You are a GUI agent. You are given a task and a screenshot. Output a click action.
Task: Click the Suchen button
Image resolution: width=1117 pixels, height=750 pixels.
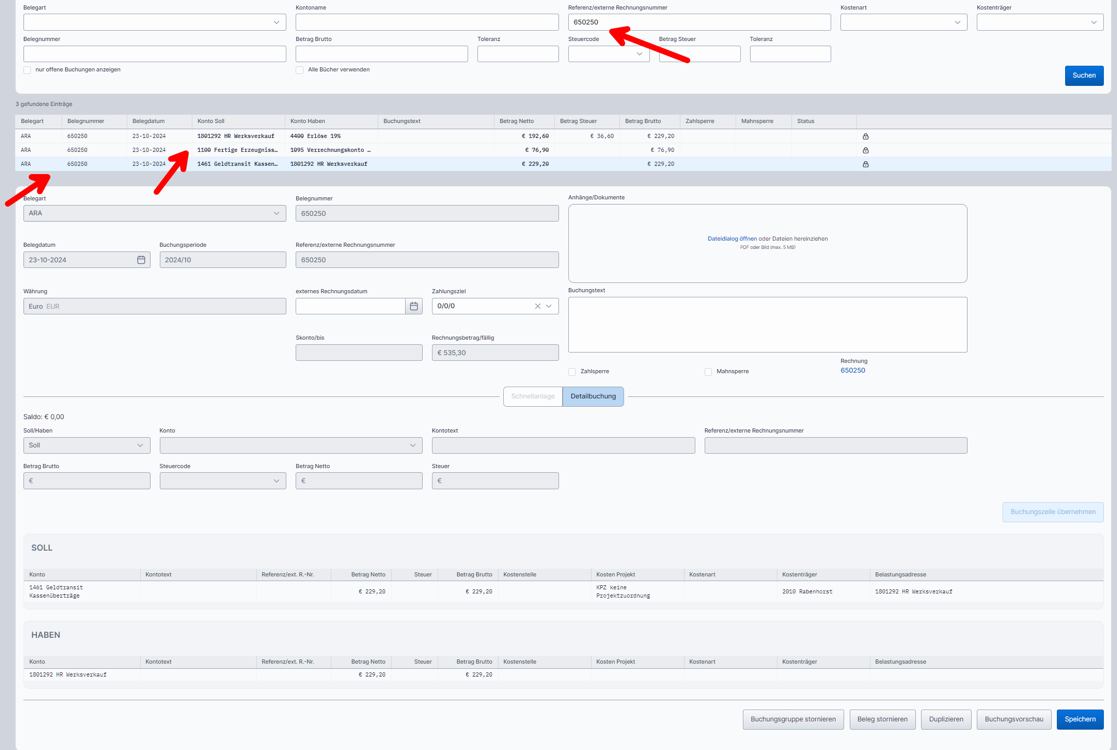(1084, 76)
